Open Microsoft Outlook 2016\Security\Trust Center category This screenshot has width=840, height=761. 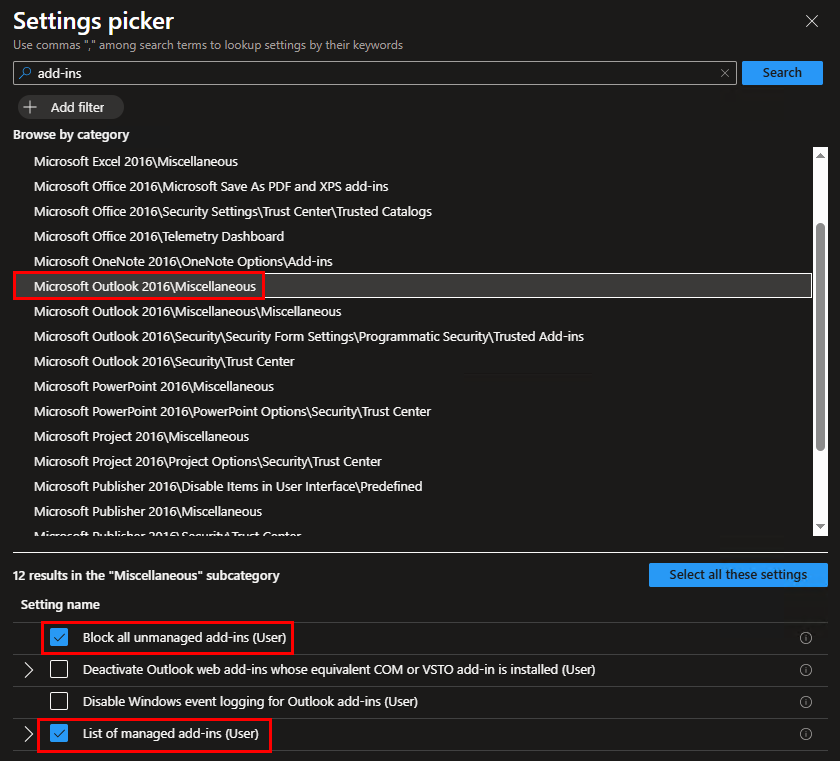(x=164, y=361)
